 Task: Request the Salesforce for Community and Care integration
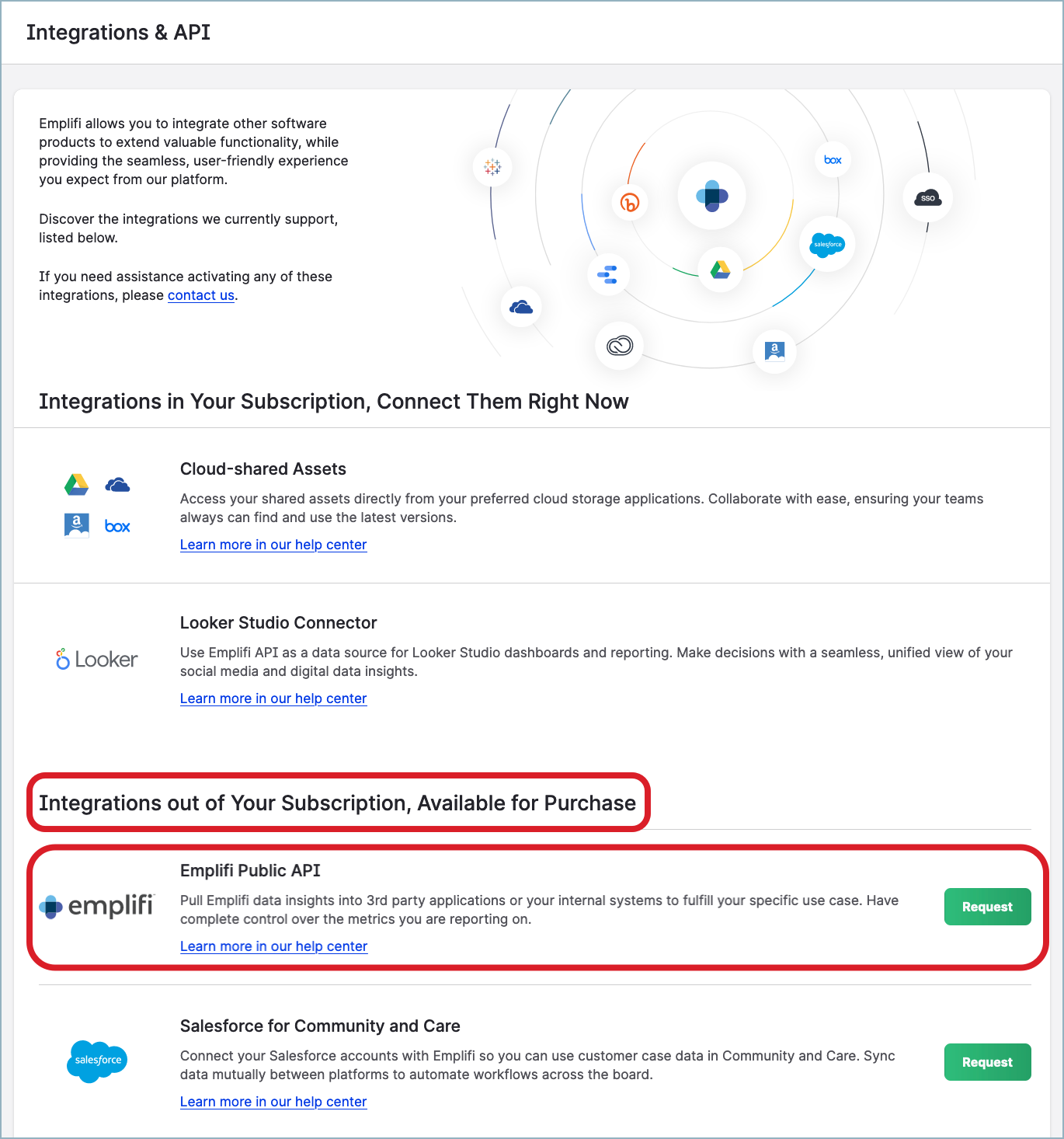[x=987, y=1062]
